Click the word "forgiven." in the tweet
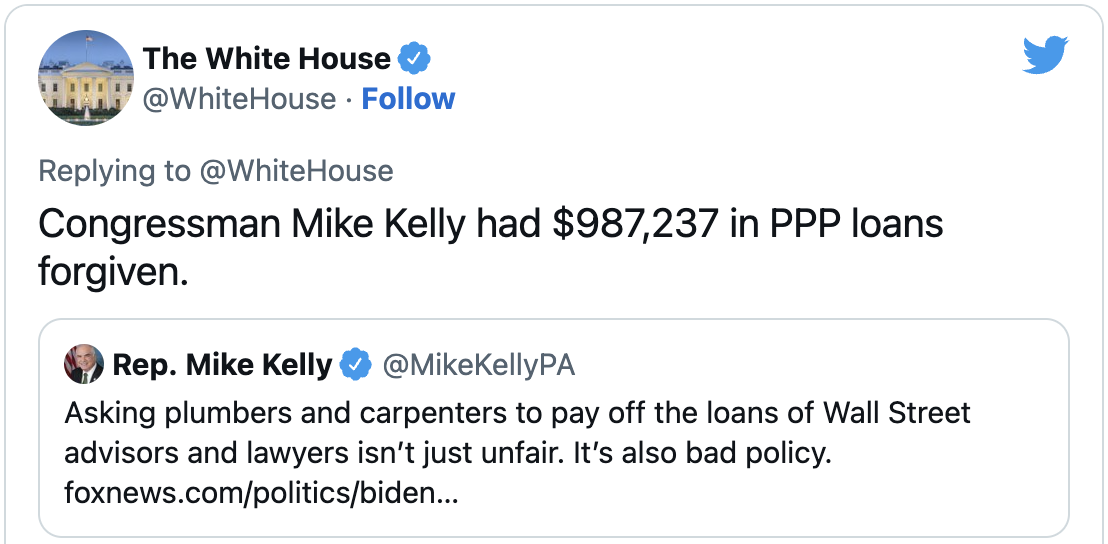Viewport: 1108px width, 544px height. pyautogui.click(x=113, y=271)
